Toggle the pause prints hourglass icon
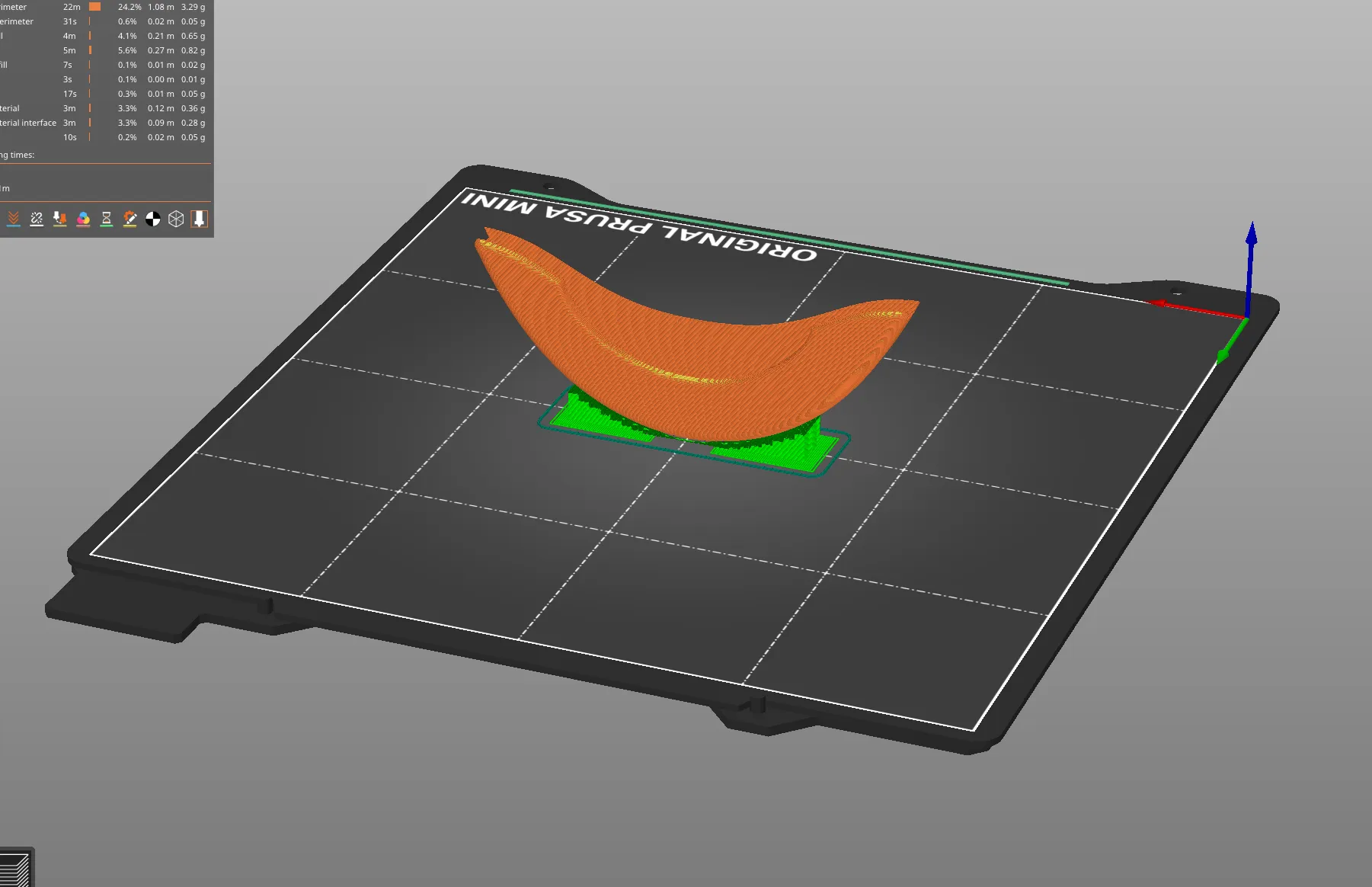The image size is (1372, 887). pyautogui.click(x=107, y=219)
